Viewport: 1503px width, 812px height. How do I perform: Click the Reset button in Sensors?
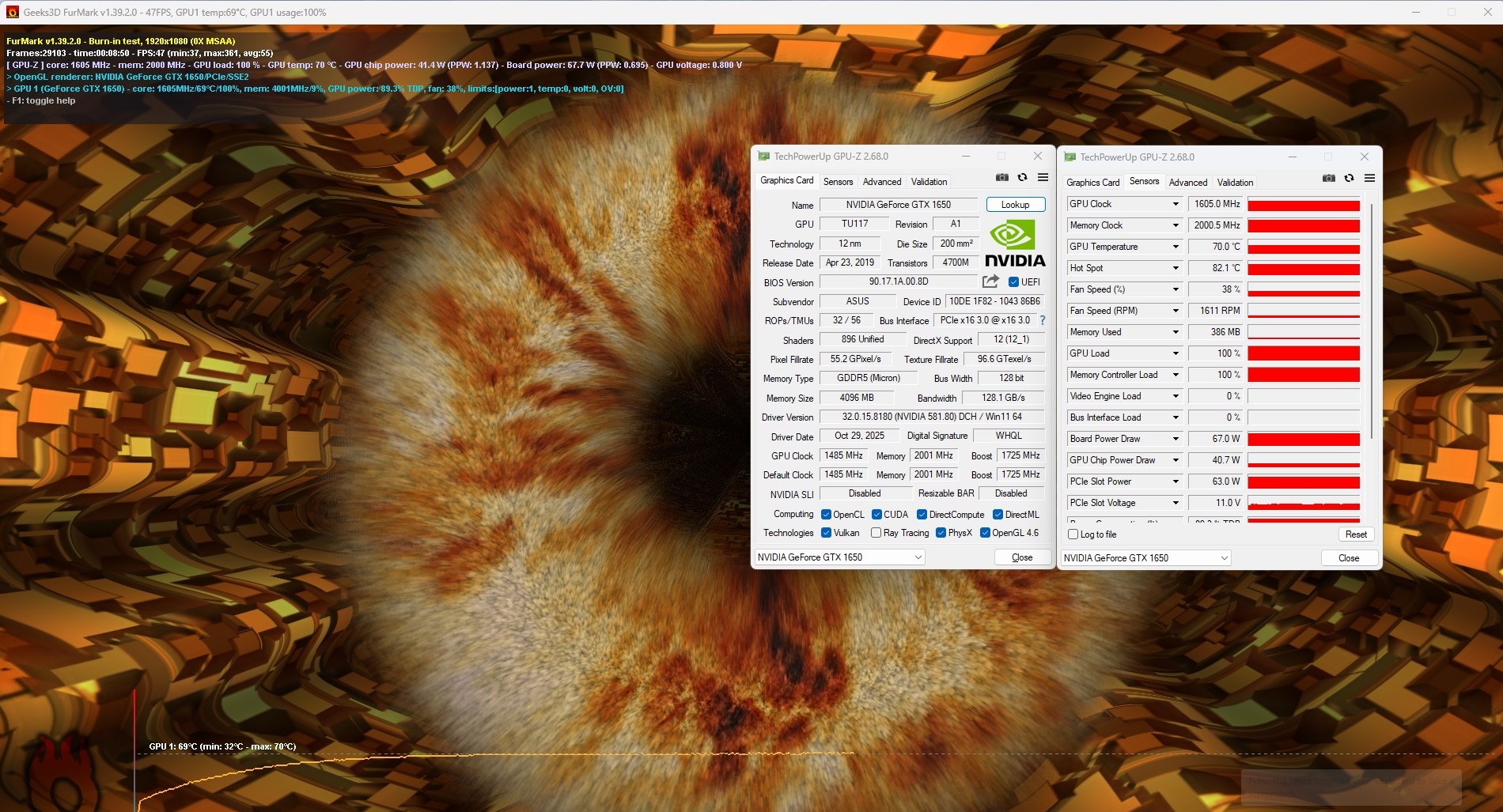(1356, 534)
